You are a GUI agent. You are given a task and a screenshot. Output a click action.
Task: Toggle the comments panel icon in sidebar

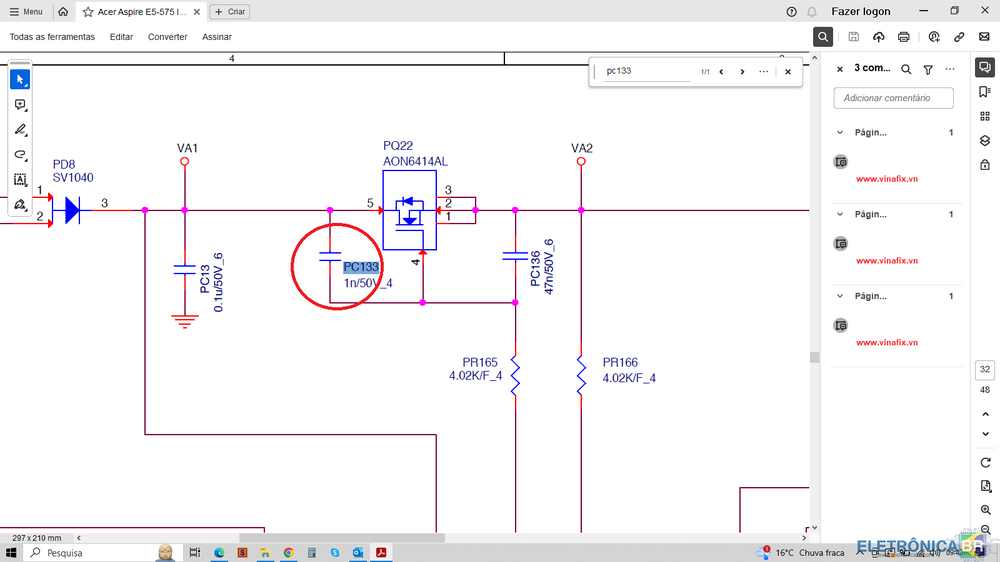click(x=985, y=67)
